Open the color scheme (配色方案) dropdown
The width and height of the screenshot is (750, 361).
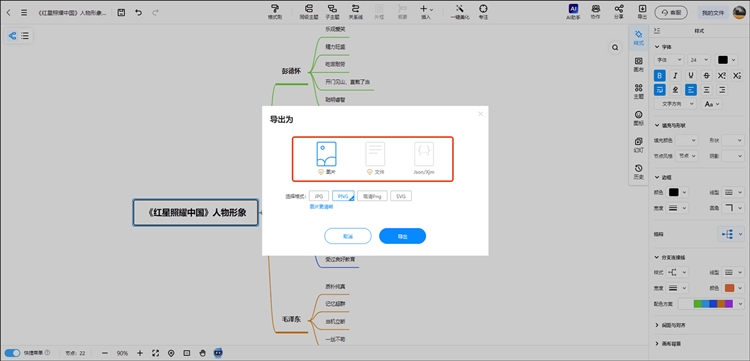coord(712,304)
